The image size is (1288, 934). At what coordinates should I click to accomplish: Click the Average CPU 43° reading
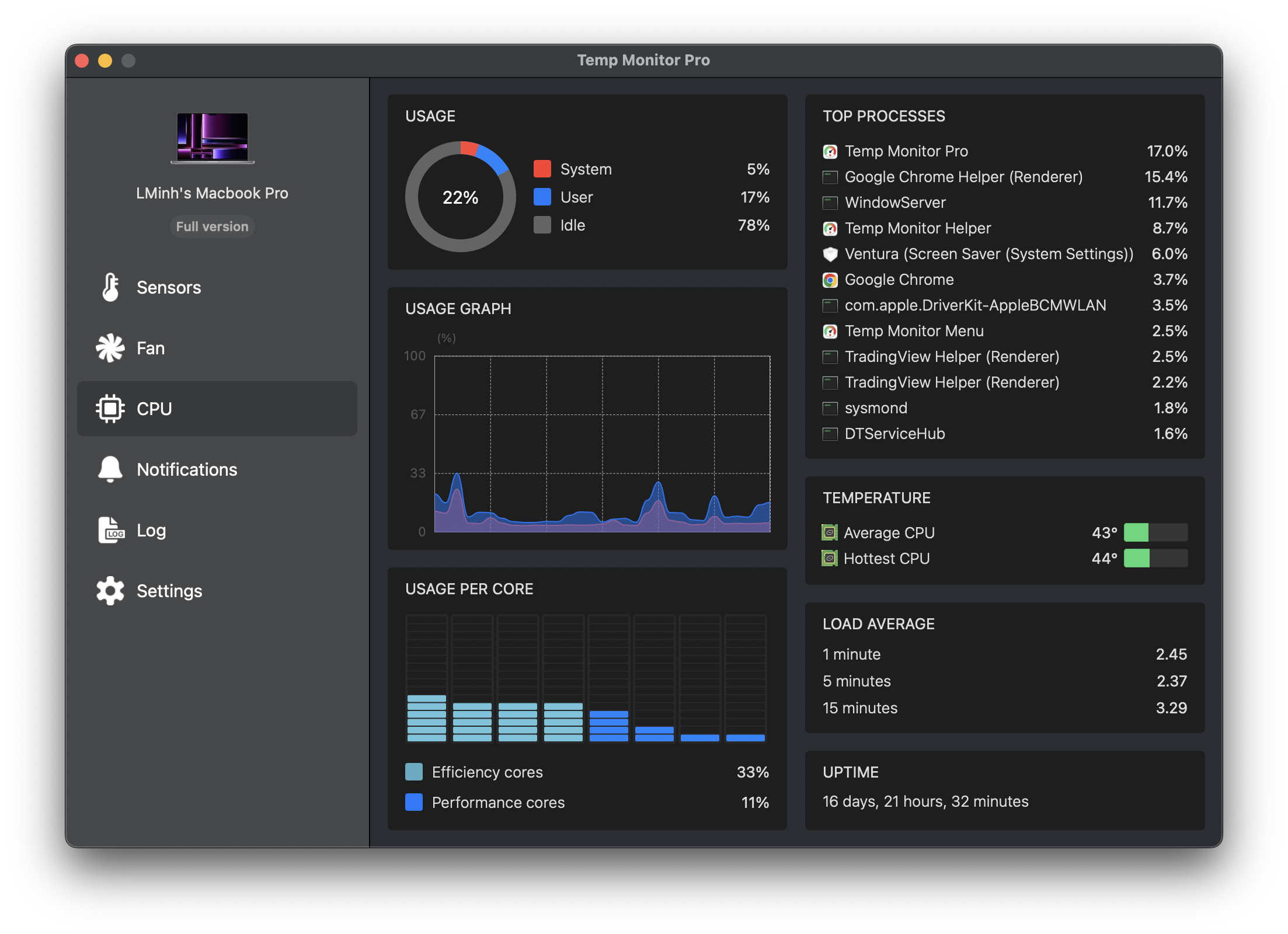(x=1105, y=532)
